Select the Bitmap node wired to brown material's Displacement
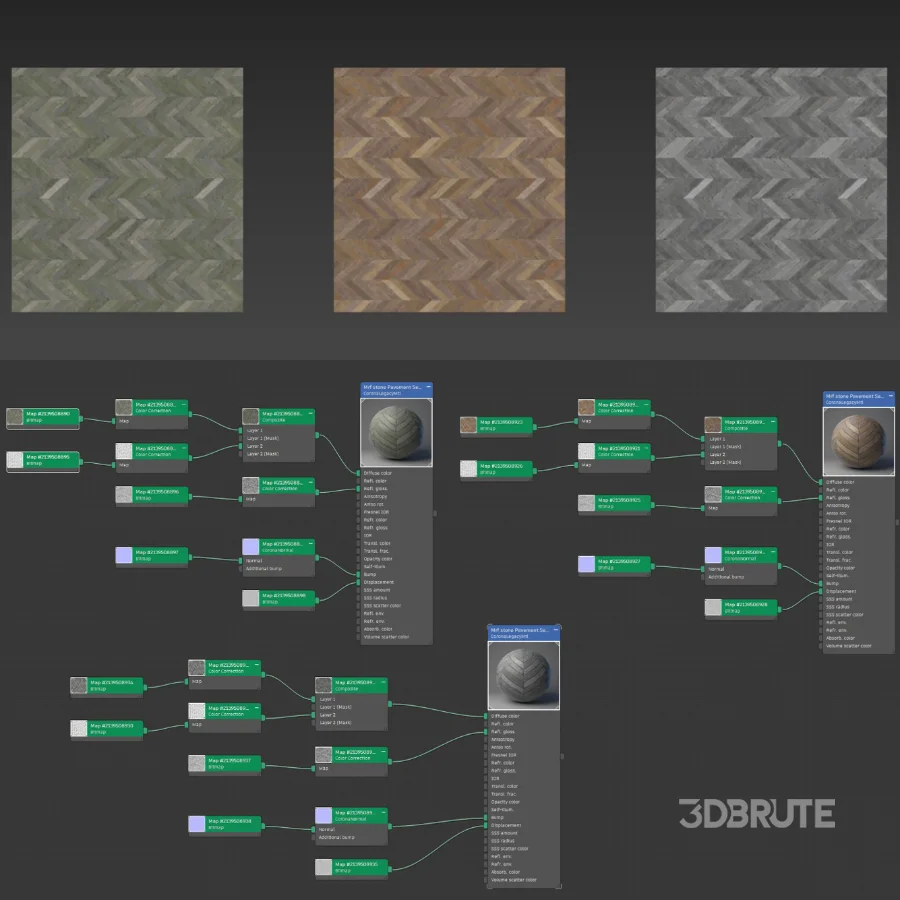This screenshot has height=900, width=900. point(741,607)
